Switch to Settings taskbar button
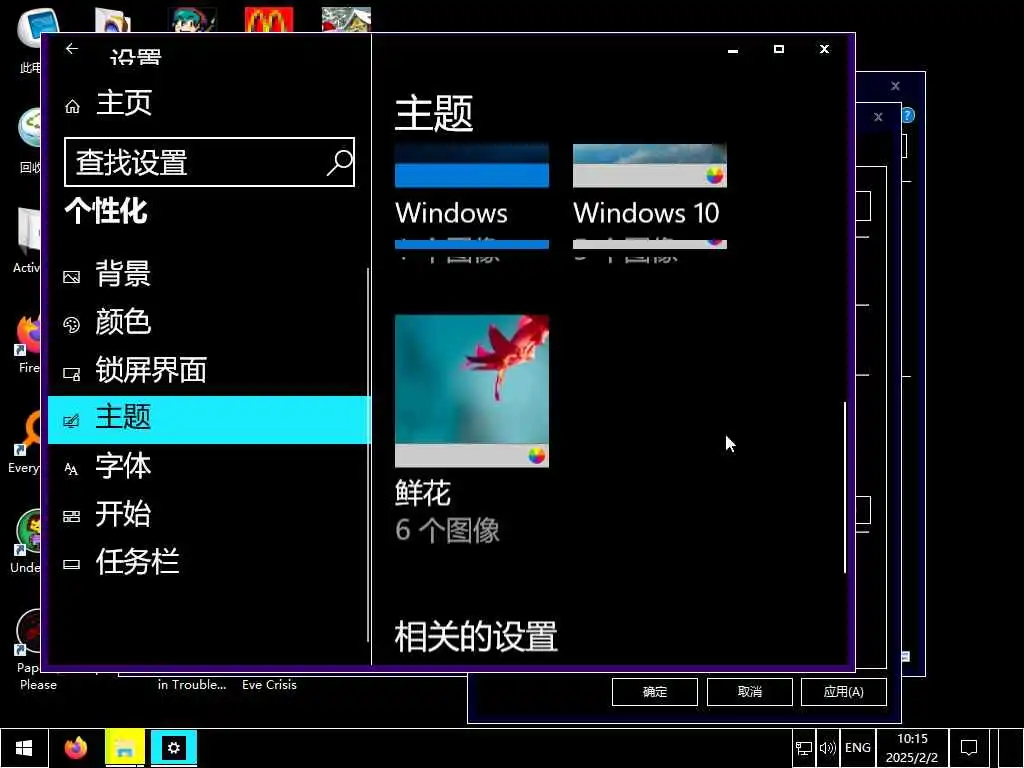 (x=174, y=748)
